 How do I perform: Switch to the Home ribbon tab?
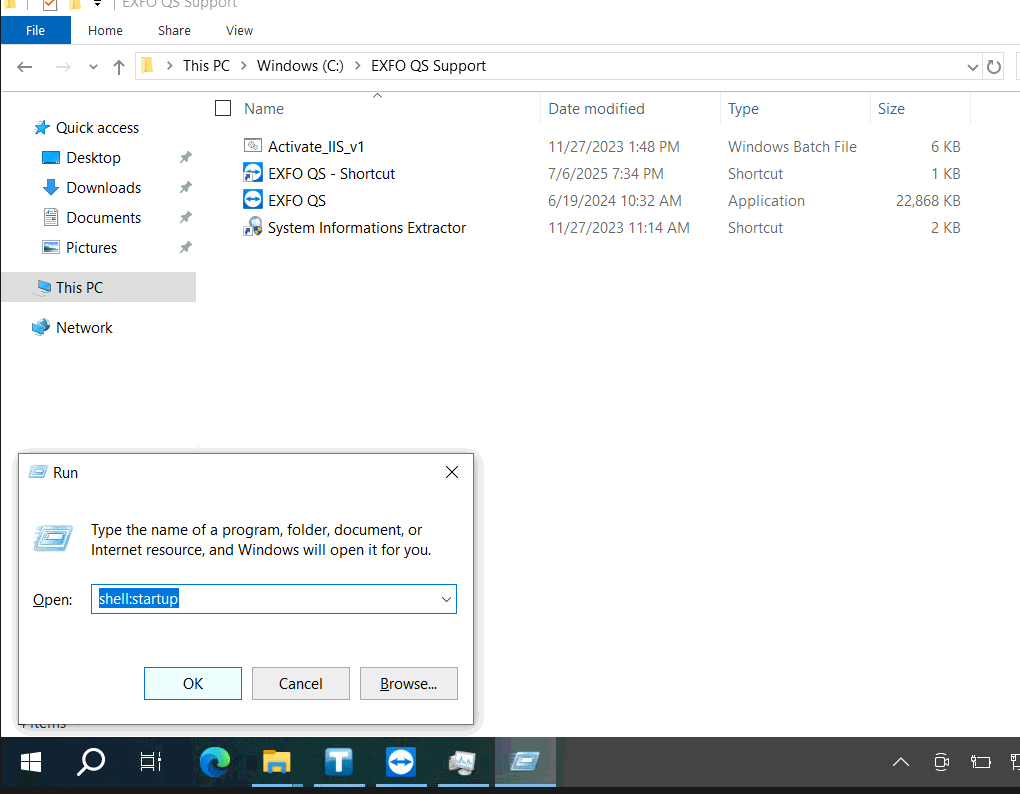coord(105,31)
